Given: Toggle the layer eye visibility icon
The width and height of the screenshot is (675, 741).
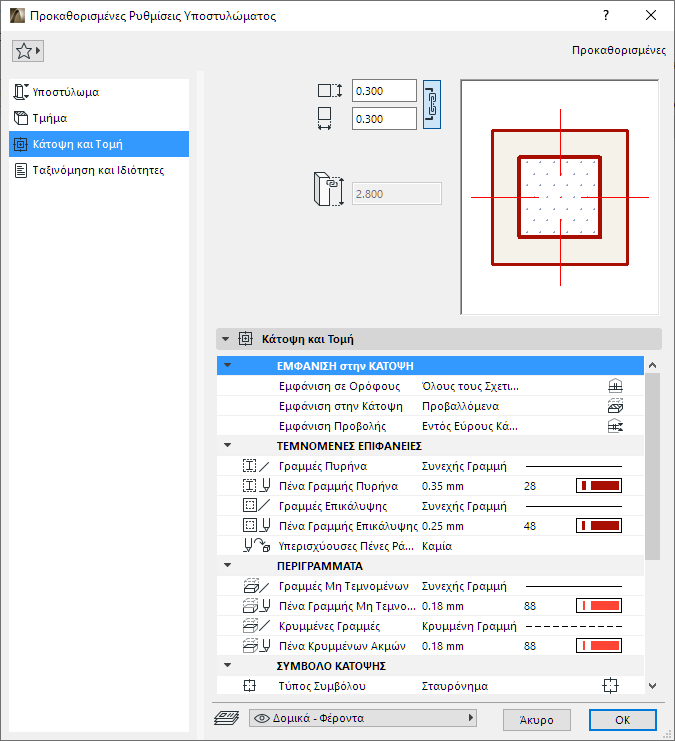Looking at the screenshot, I should [261, 718].
